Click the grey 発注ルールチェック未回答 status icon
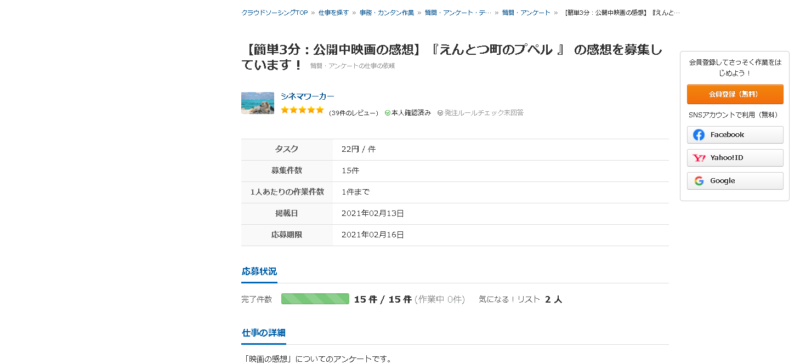 coord(440,113)
